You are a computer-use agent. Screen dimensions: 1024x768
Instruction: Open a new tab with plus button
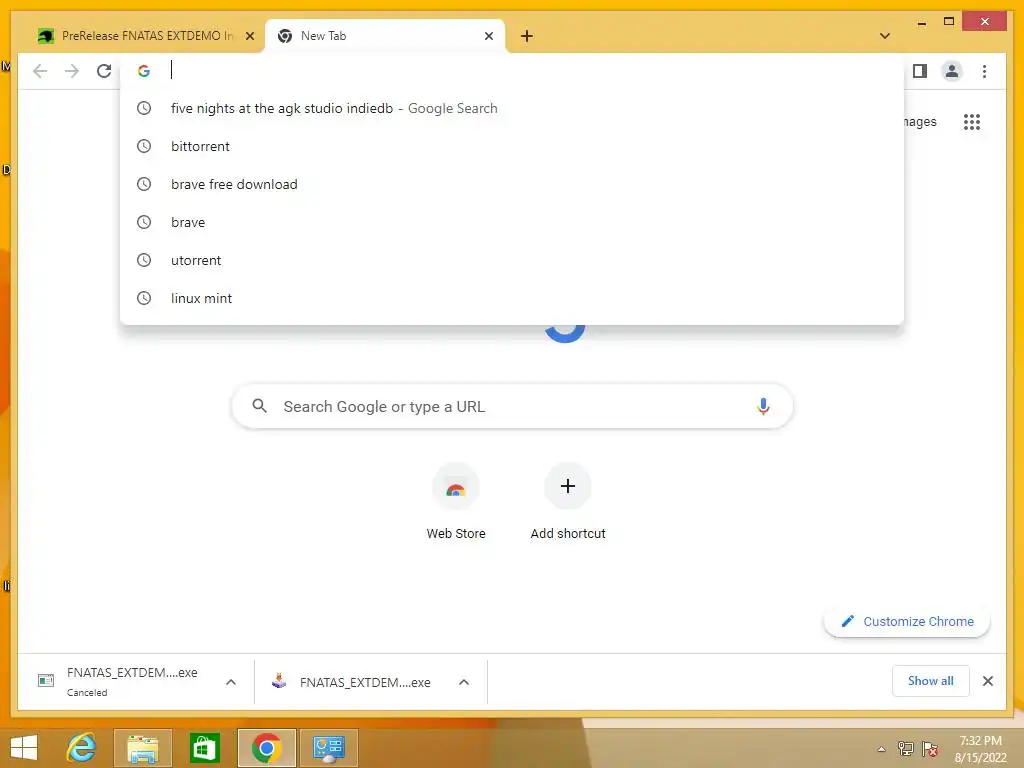coord(526,37)
